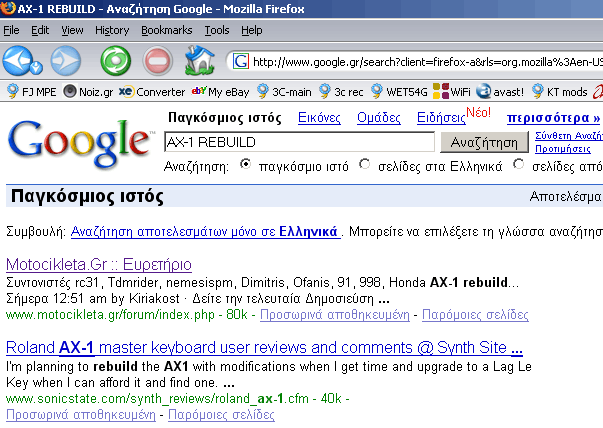This screenshot has width=603, height=428.
Task: Click the Αναζήτηση search button
Action: 483,142
